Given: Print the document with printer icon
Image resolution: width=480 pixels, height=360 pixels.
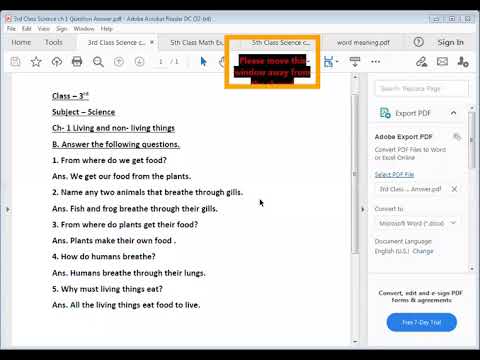Looking at the screenshot, I should [77, 62].
